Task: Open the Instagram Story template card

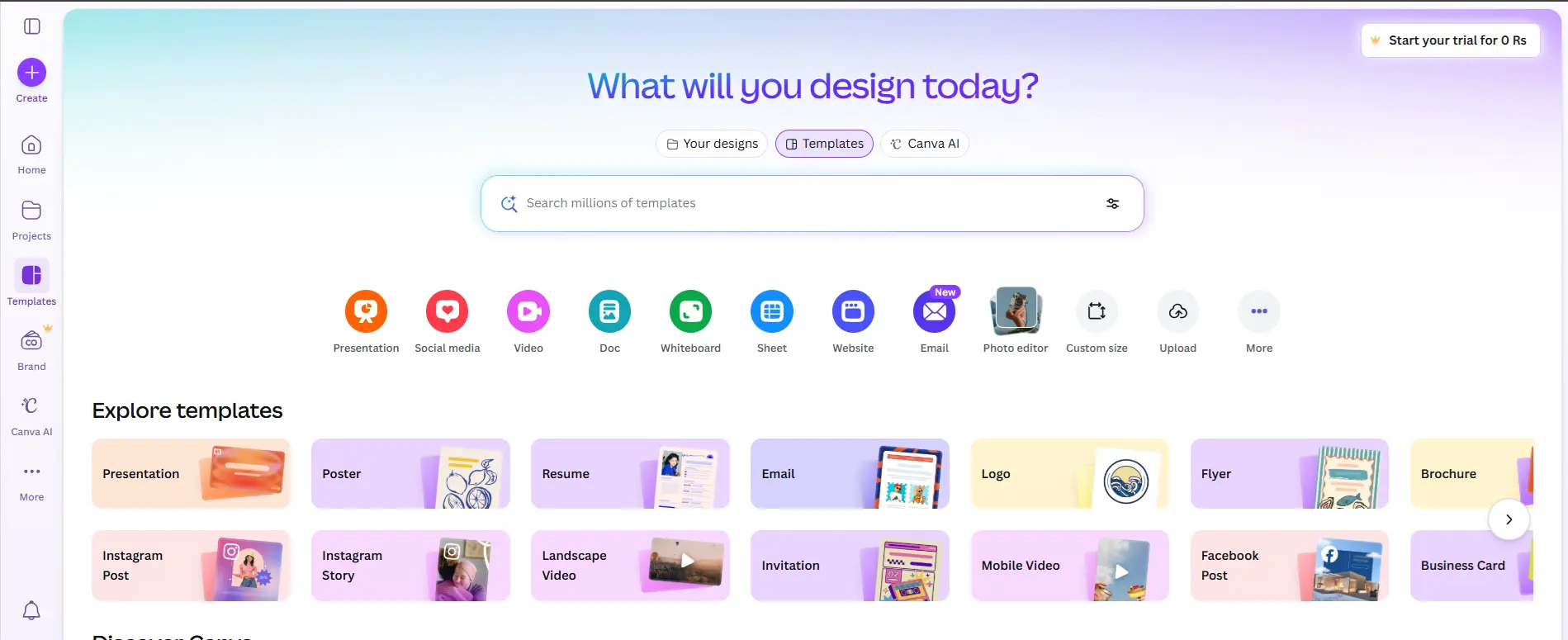Action: (x=410, y=566)
